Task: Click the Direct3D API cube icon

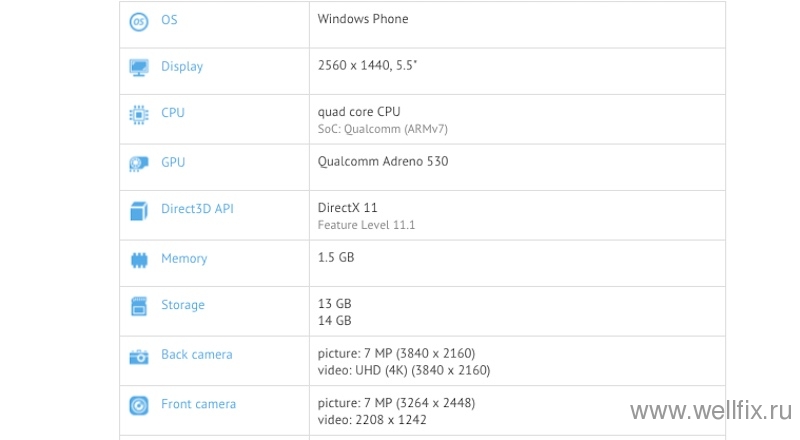Action: [139, 211]
